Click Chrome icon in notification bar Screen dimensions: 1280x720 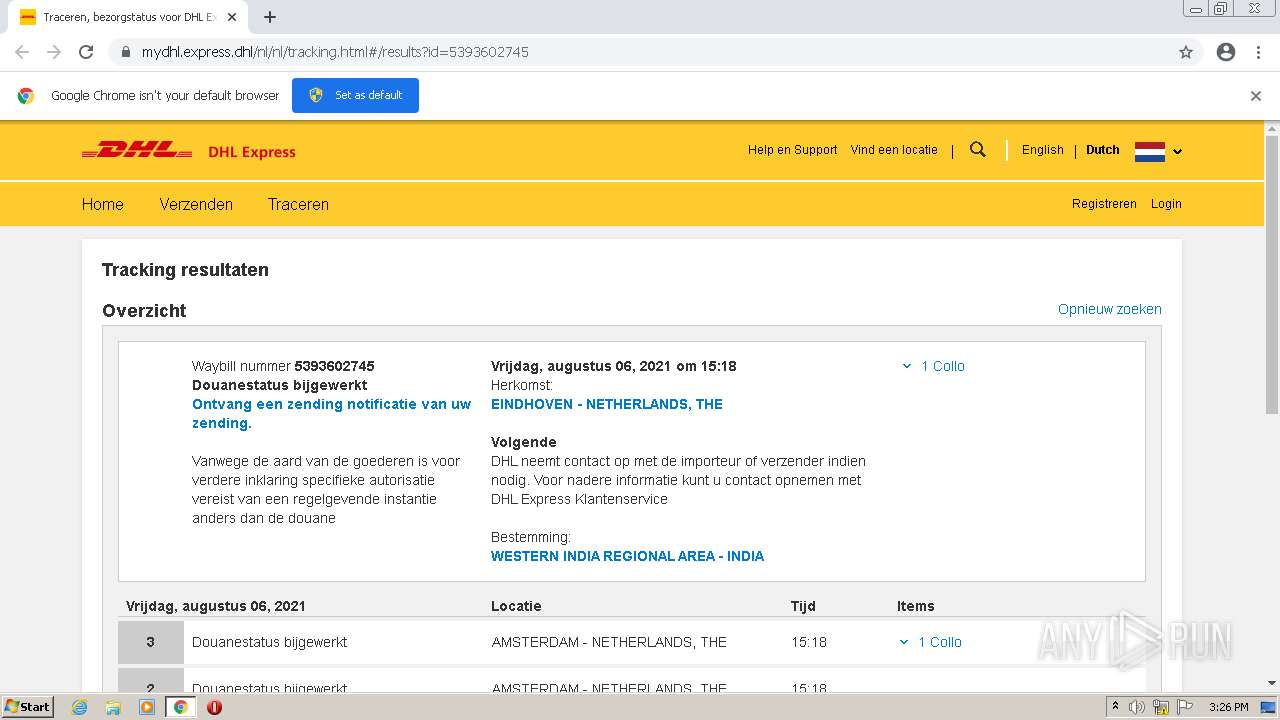[26, 96]
